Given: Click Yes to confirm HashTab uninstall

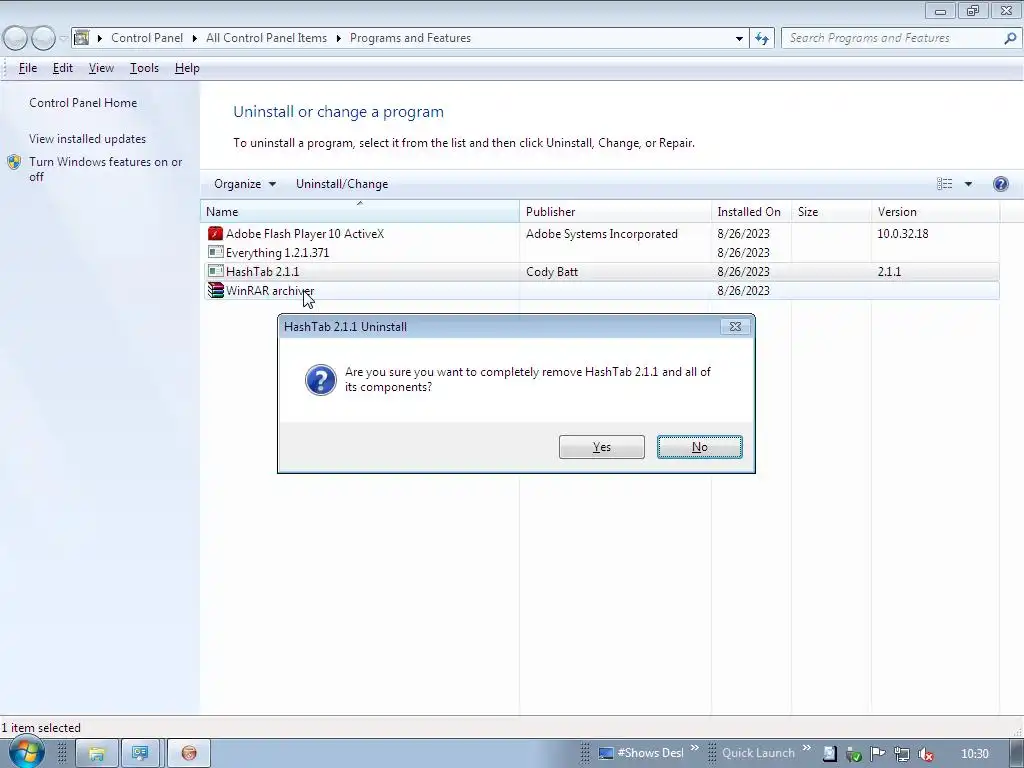Looking at the screenshot, I should point(601,447).
